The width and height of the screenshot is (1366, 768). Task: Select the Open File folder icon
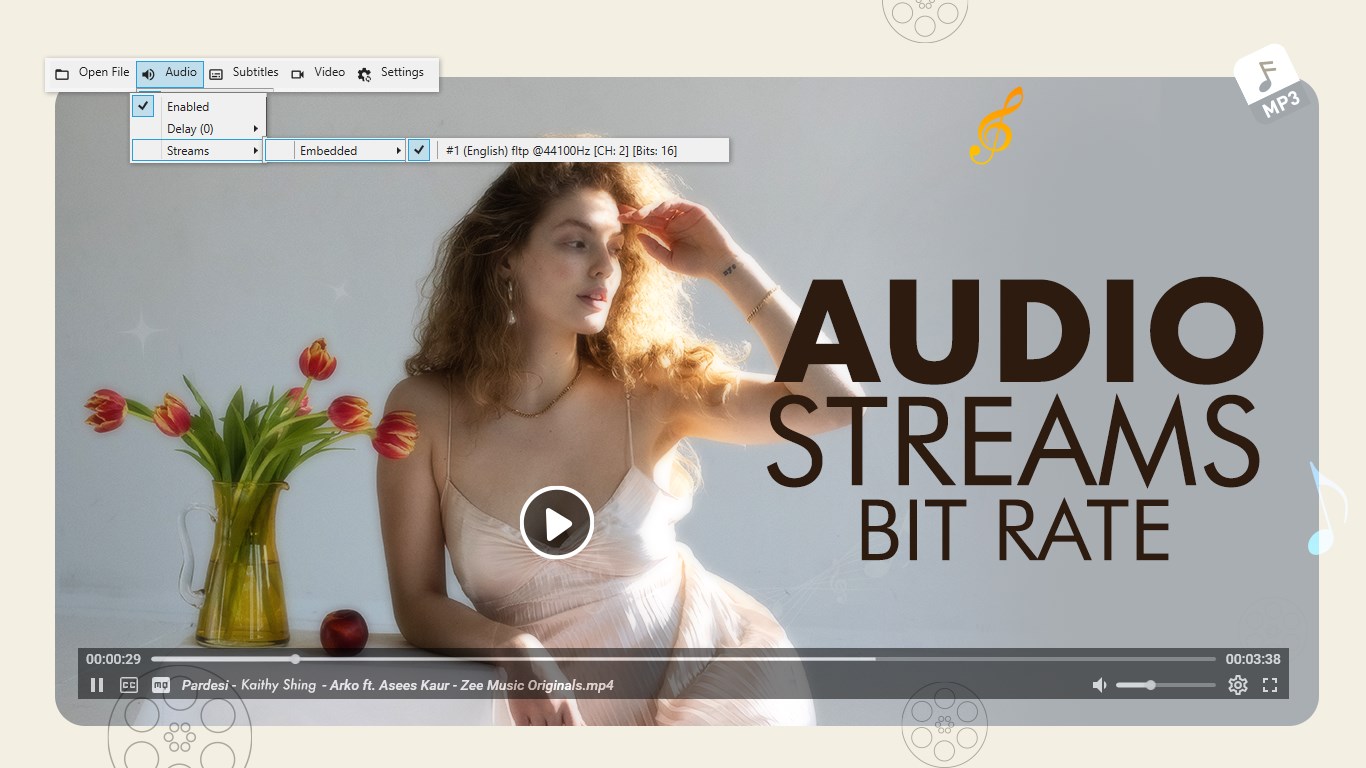pos(62,72)
